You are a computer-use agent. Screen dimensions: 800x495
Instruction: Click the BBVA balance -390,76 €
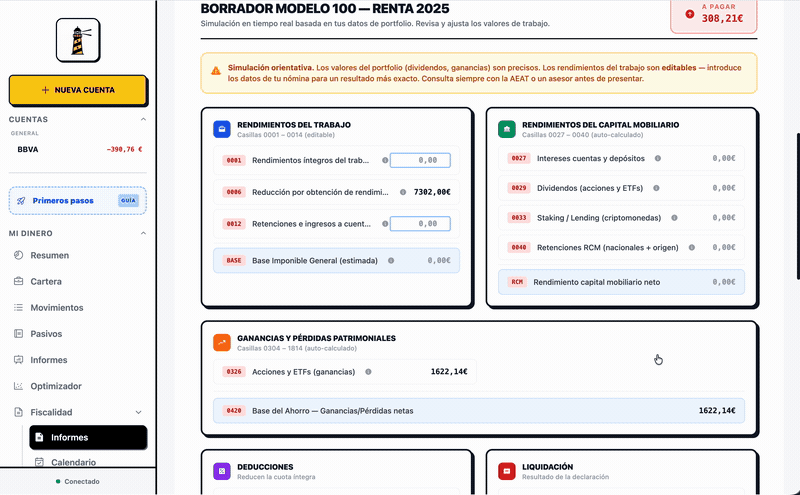(124, 150)
